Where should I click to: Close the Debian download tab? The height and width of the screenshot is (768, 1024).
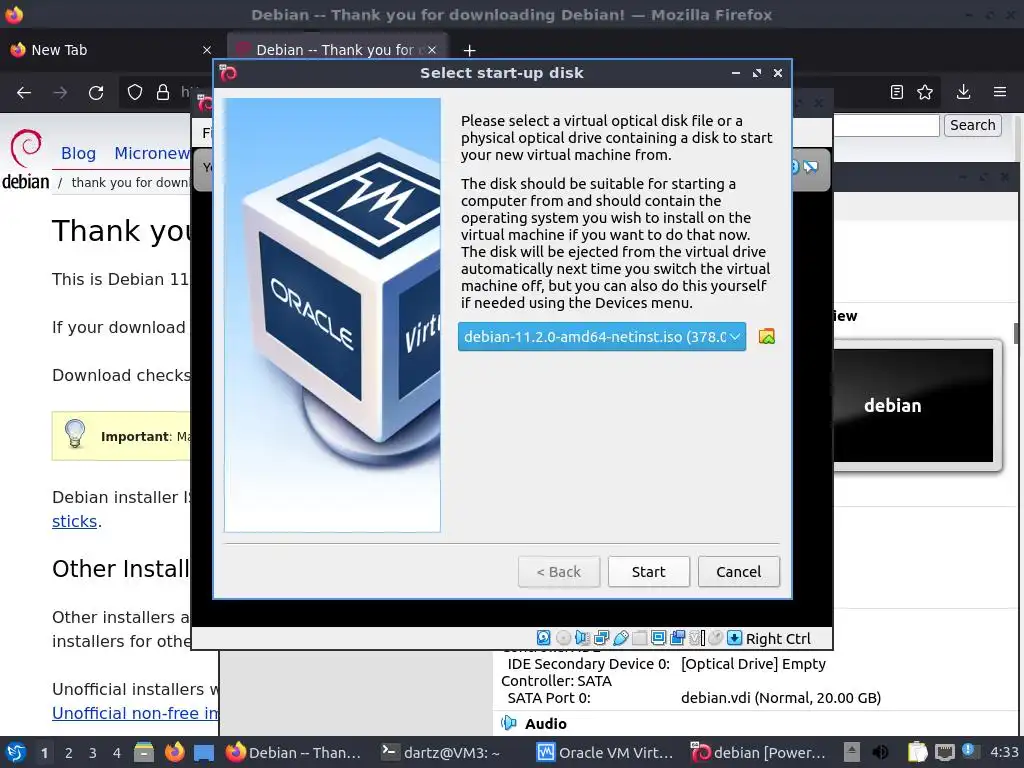click(432, 50)
